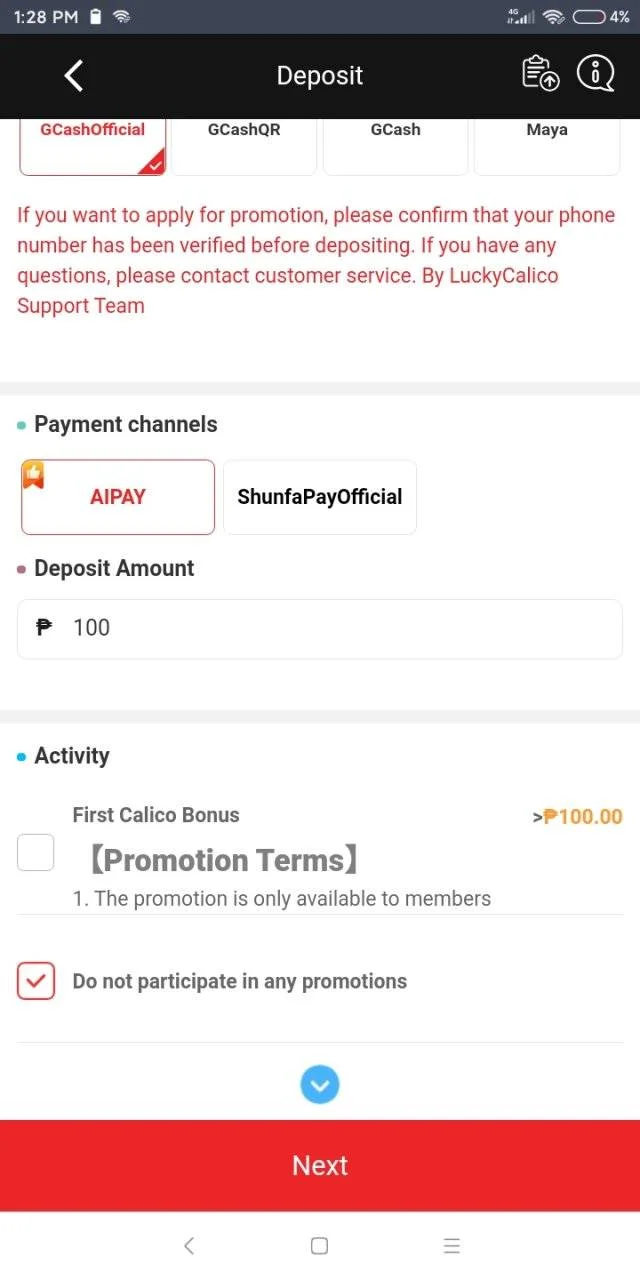
Task: Tap the red Next button
Action: [320, 1166]
